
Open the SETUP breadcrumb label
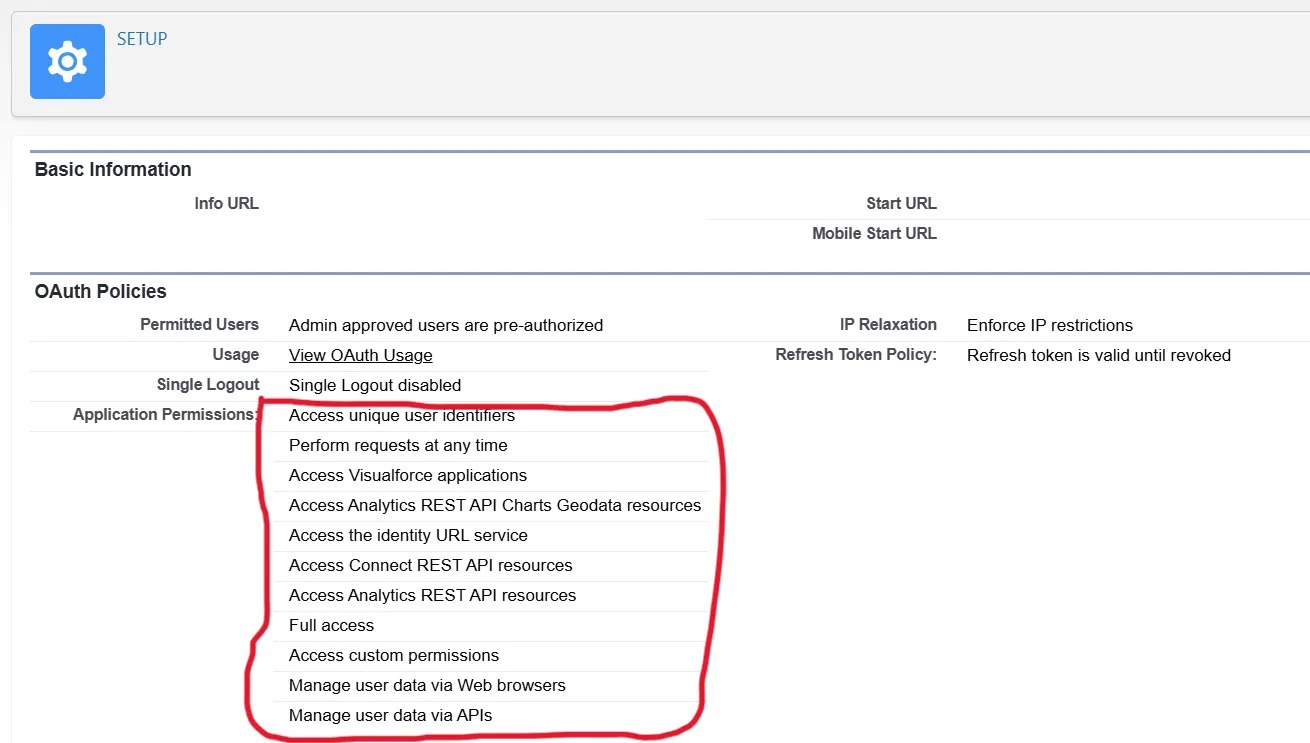(141, 38)
